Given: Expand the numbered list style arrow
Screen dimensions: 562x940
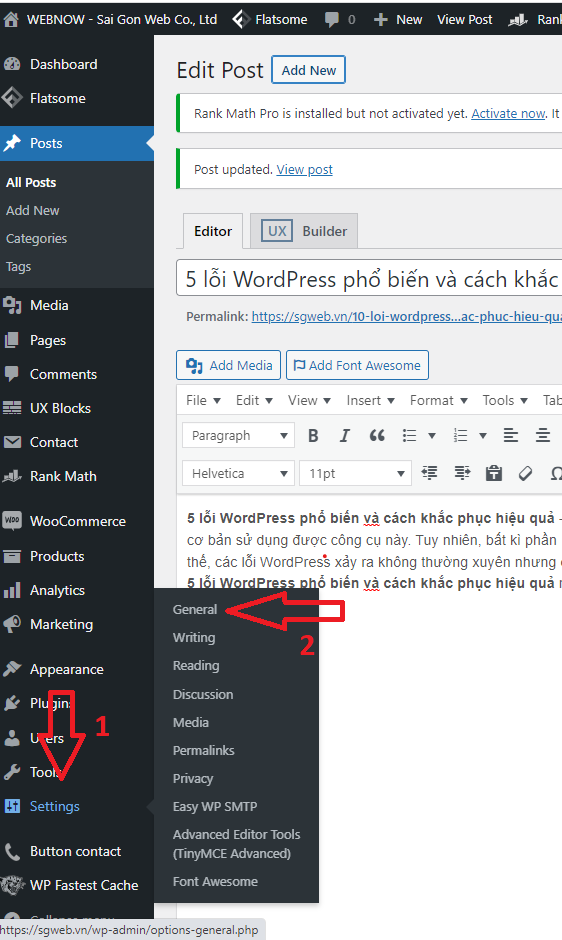Looking at the screenshot, I should tap(483, 436).
